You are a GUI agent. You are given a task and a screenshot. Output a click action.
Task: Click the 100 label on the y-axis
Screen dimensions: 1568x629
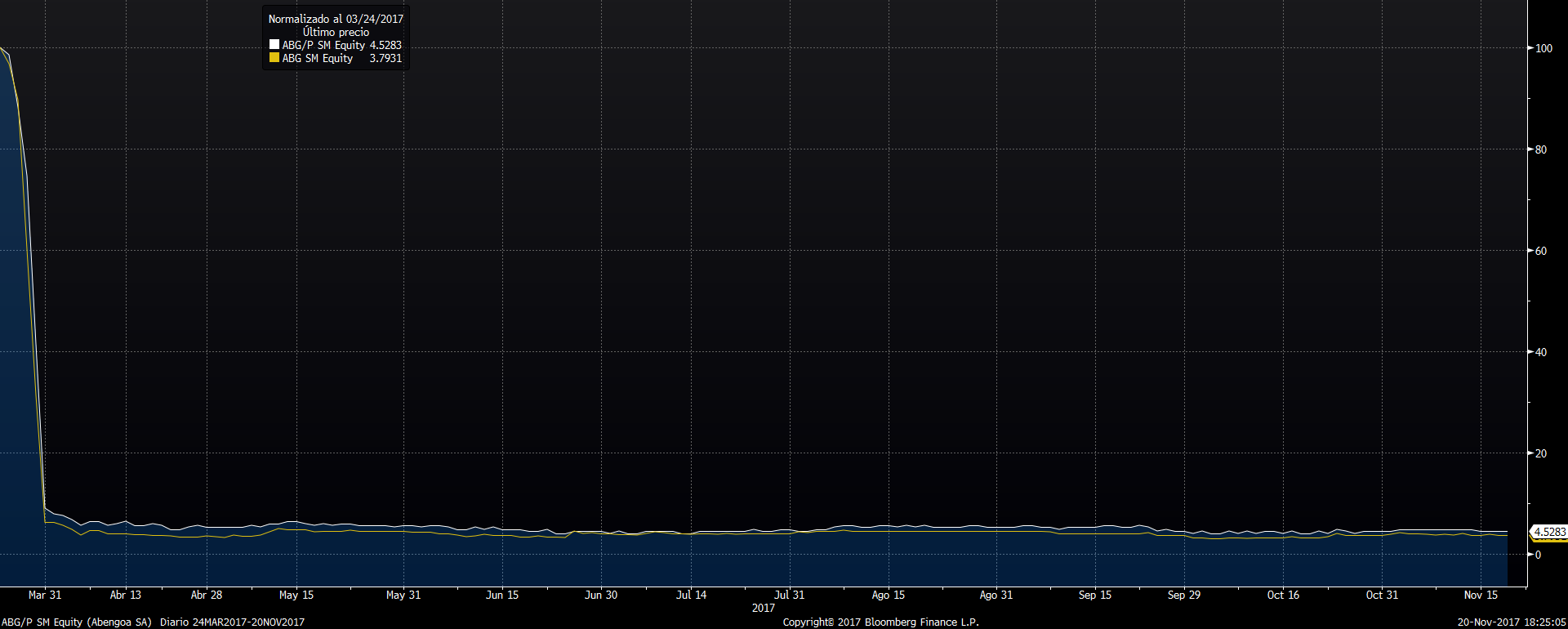[x=1543, y=48]
